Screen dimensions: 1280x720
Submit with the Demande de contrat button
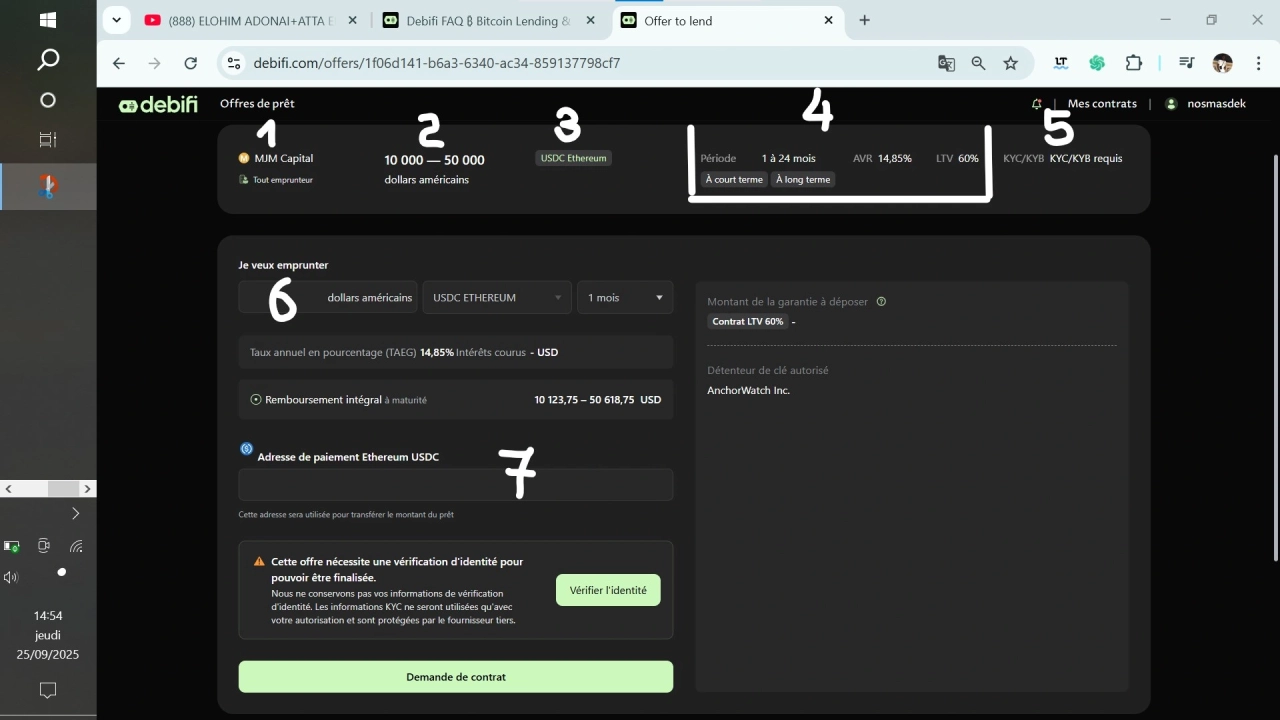tap(455, 677)
